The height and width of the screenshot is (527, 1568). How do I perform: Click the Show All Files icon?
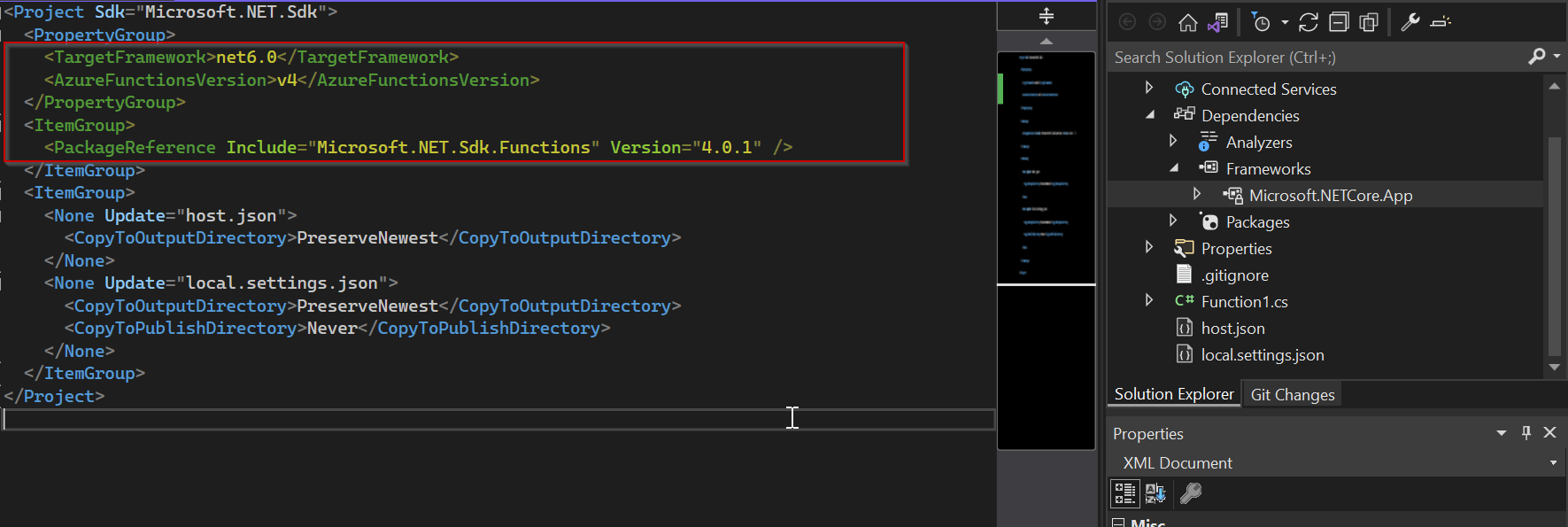[1369, 22]
